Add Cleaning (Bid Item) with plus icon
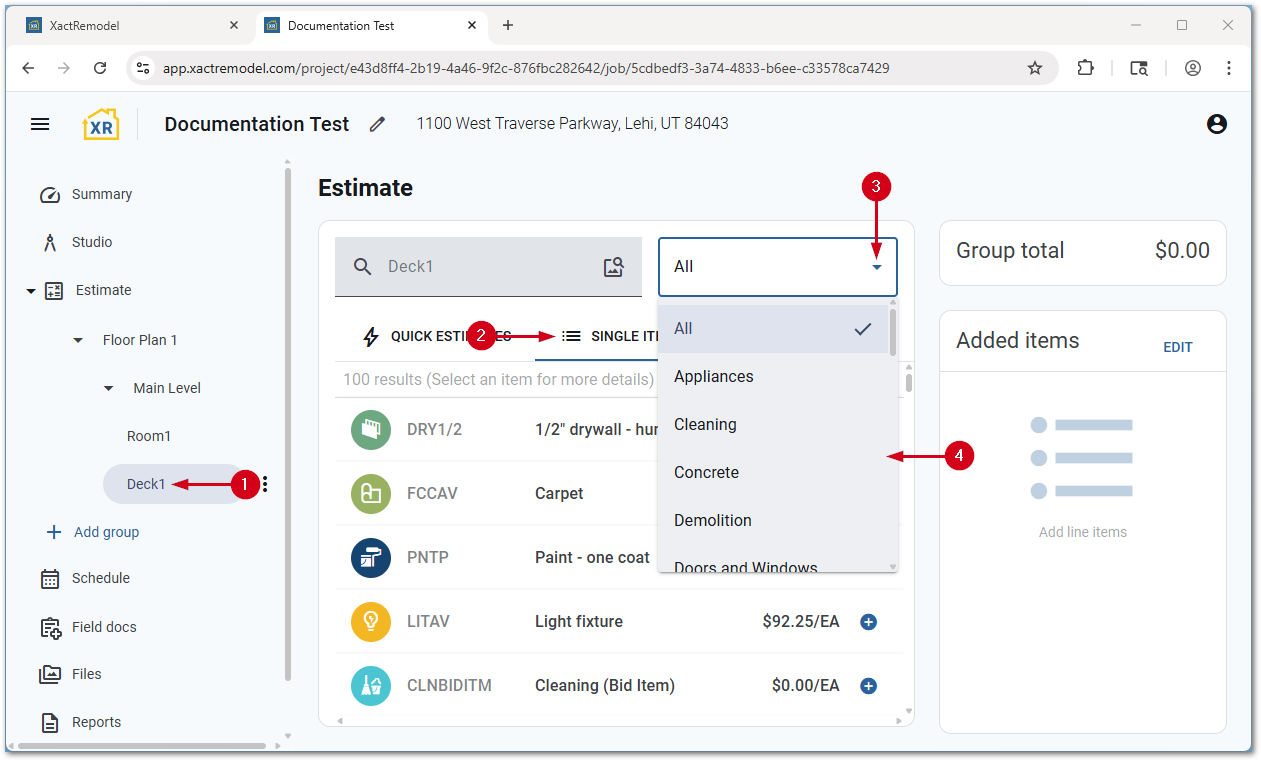The image size is (1261, 761). [868, 686]
